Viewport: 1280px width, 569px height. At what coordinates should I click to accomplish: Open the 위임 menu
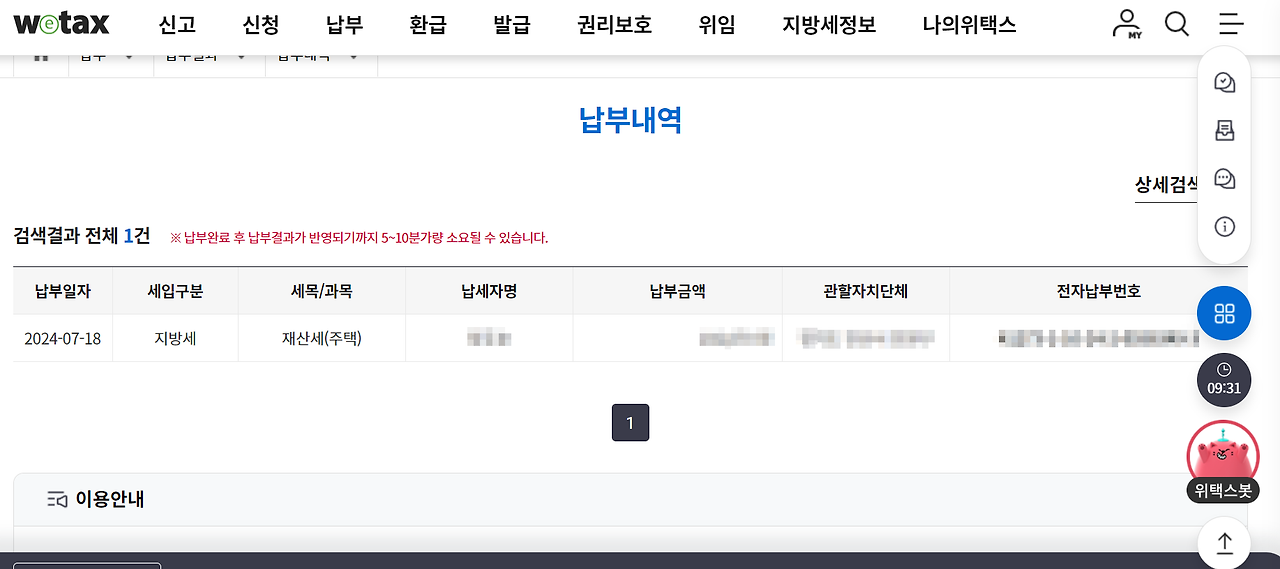point(717,25)
